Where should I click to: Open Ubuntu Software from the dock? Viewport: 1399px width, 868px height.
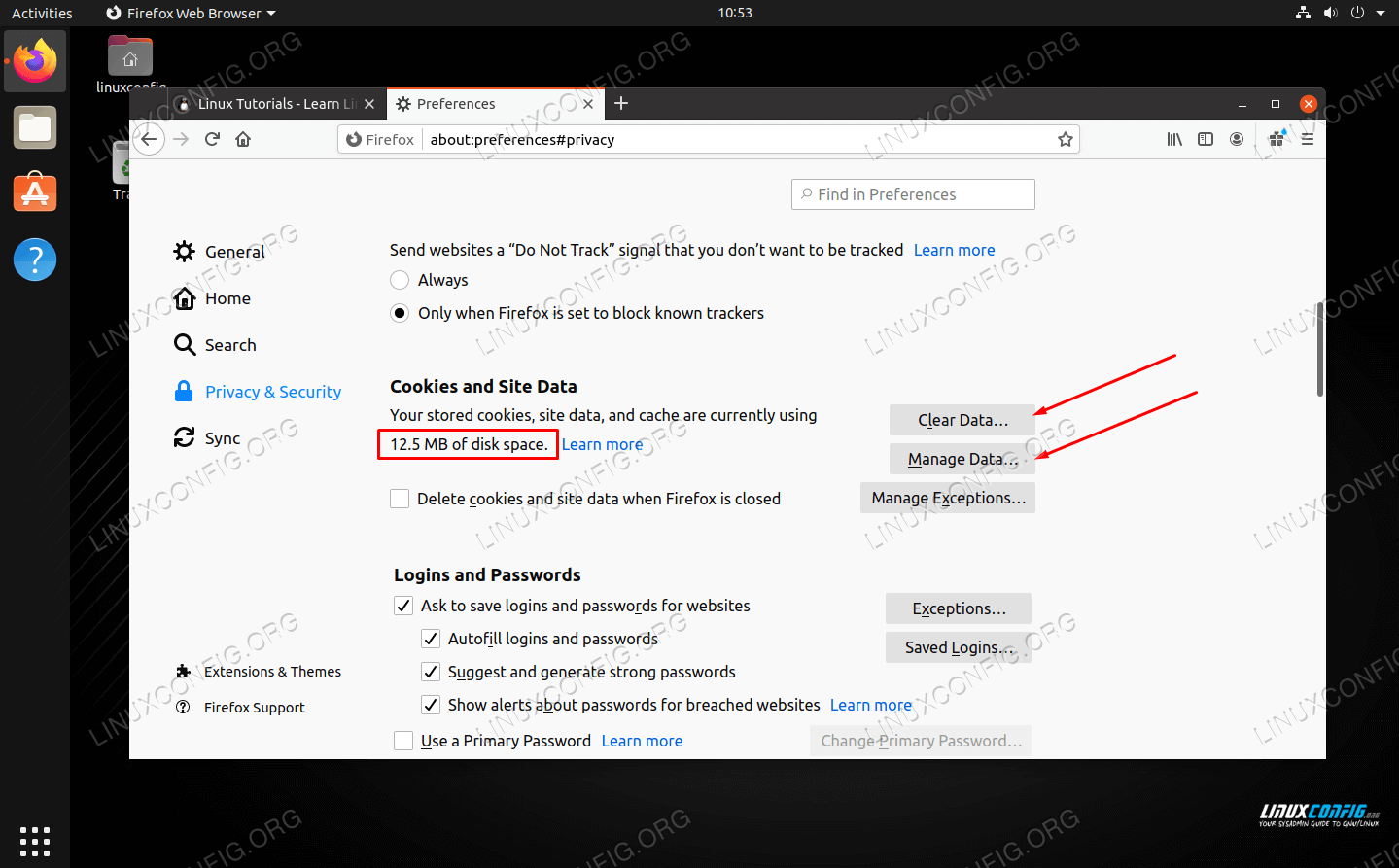coord(35,192)
